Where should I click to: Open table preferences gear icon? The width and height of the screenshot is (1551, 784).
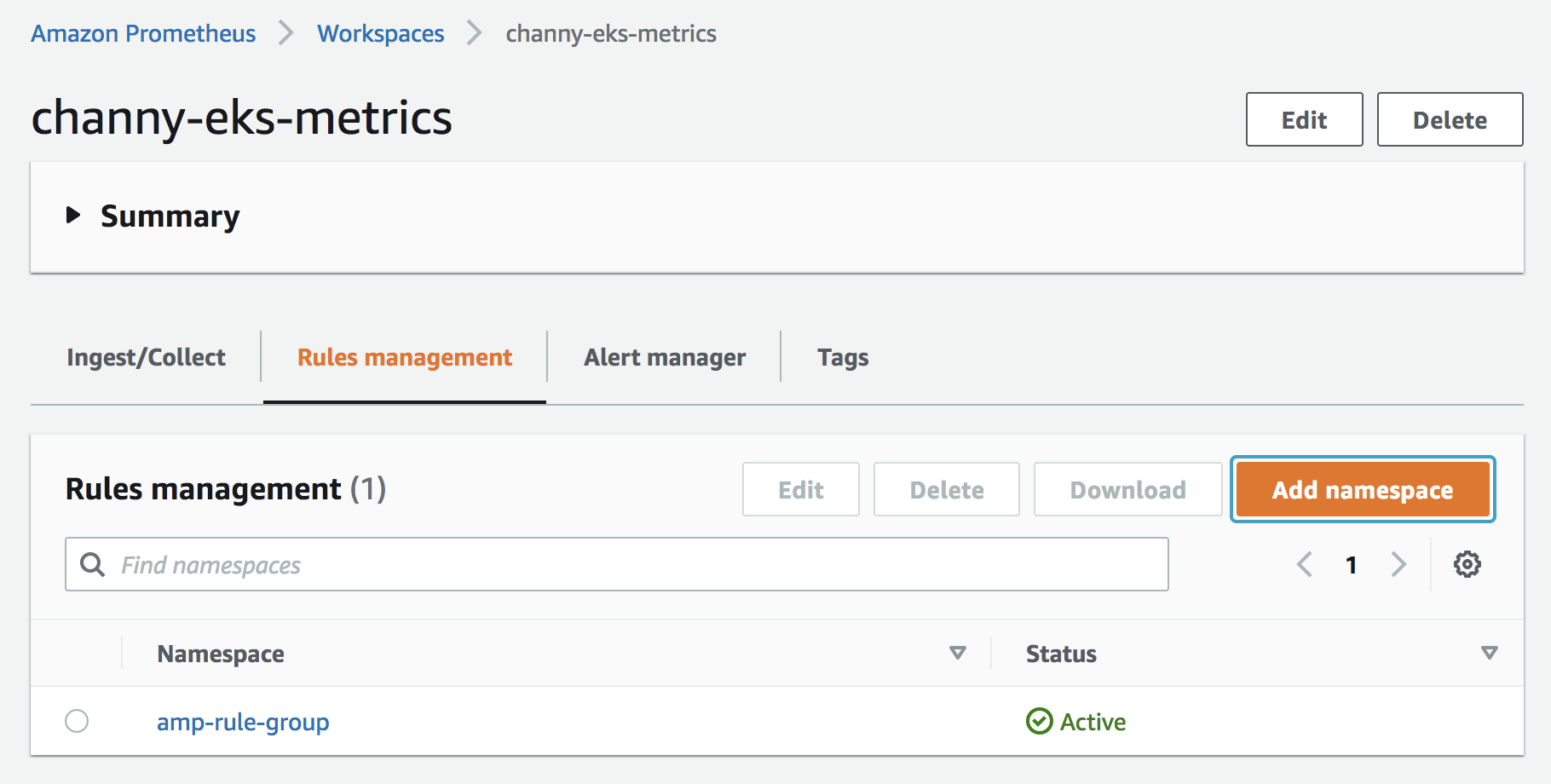tap(1467, 564)
